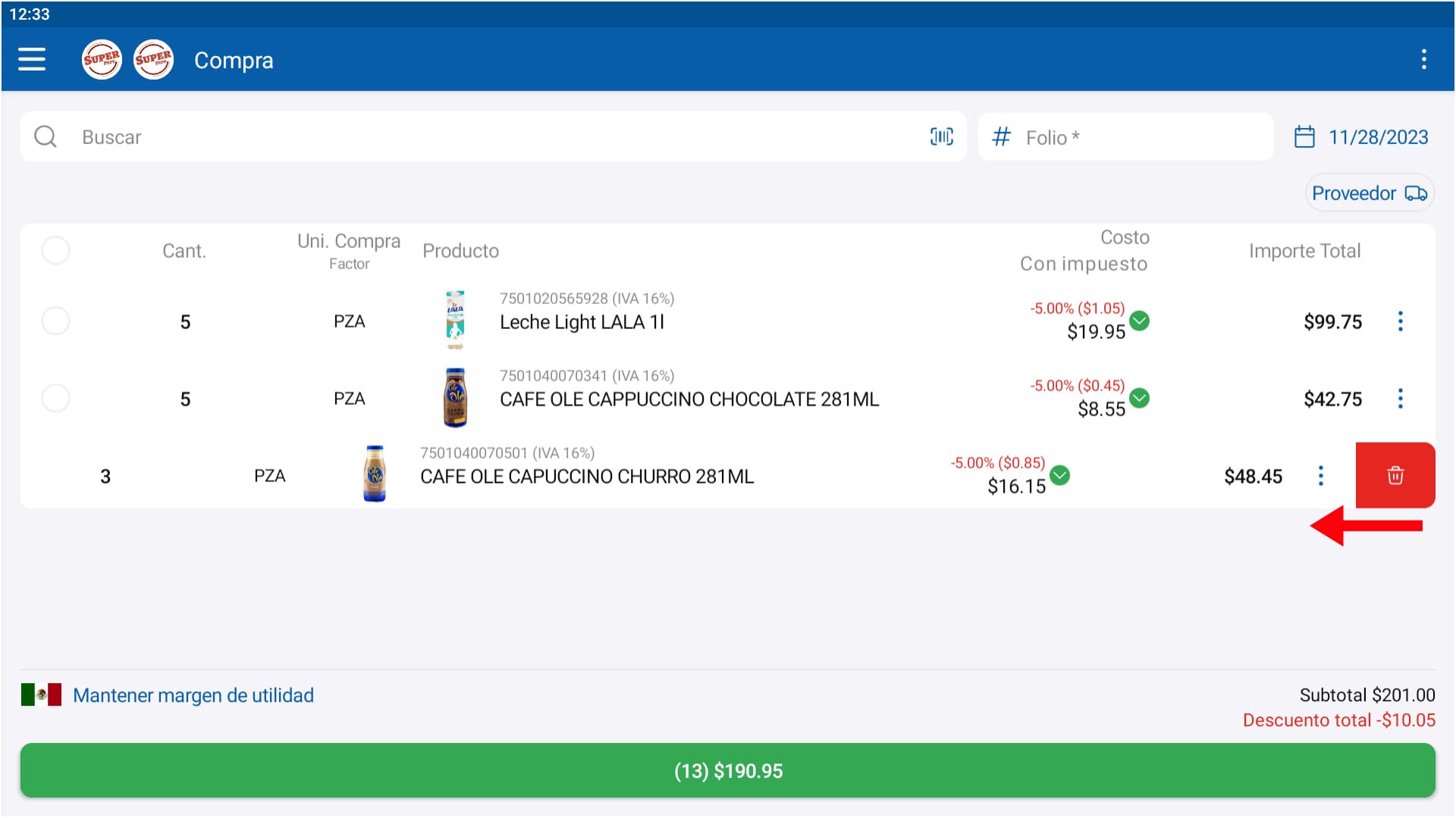Delete CAPUCCINO CHURRO using the red trash icon

(x=1395, y=475)
